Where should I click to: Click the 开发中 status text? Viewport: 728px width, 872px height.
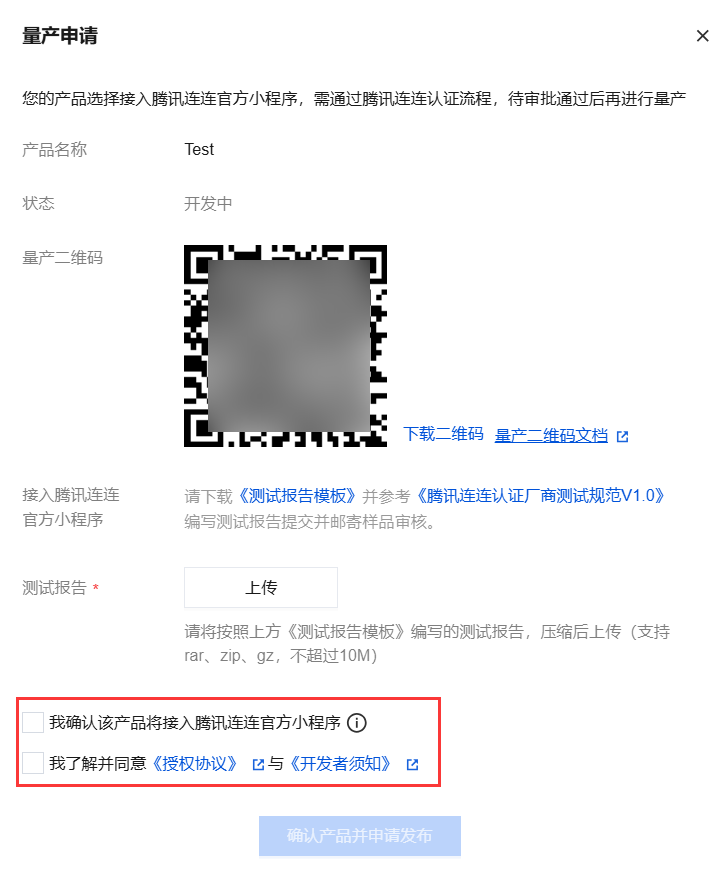208,204
